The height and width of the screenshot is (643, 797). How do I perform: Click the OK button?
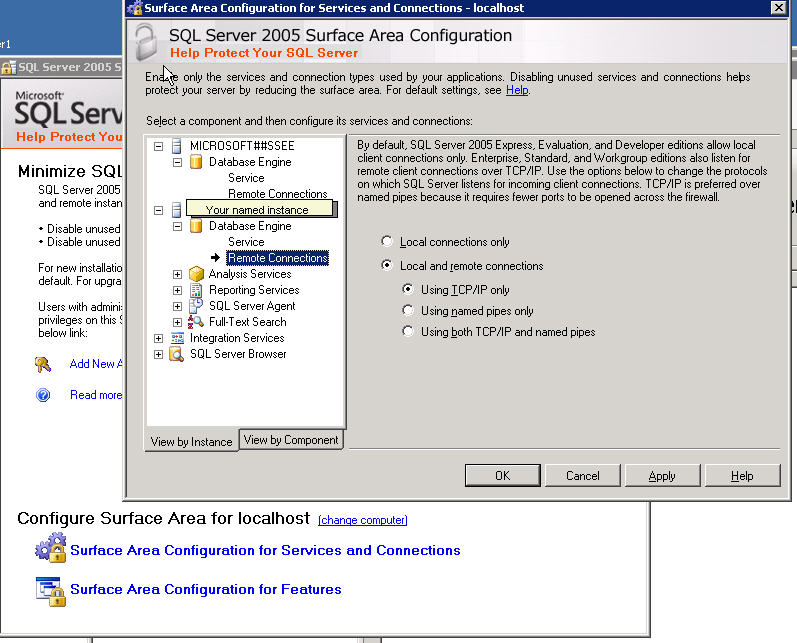(x=503, y=475)
